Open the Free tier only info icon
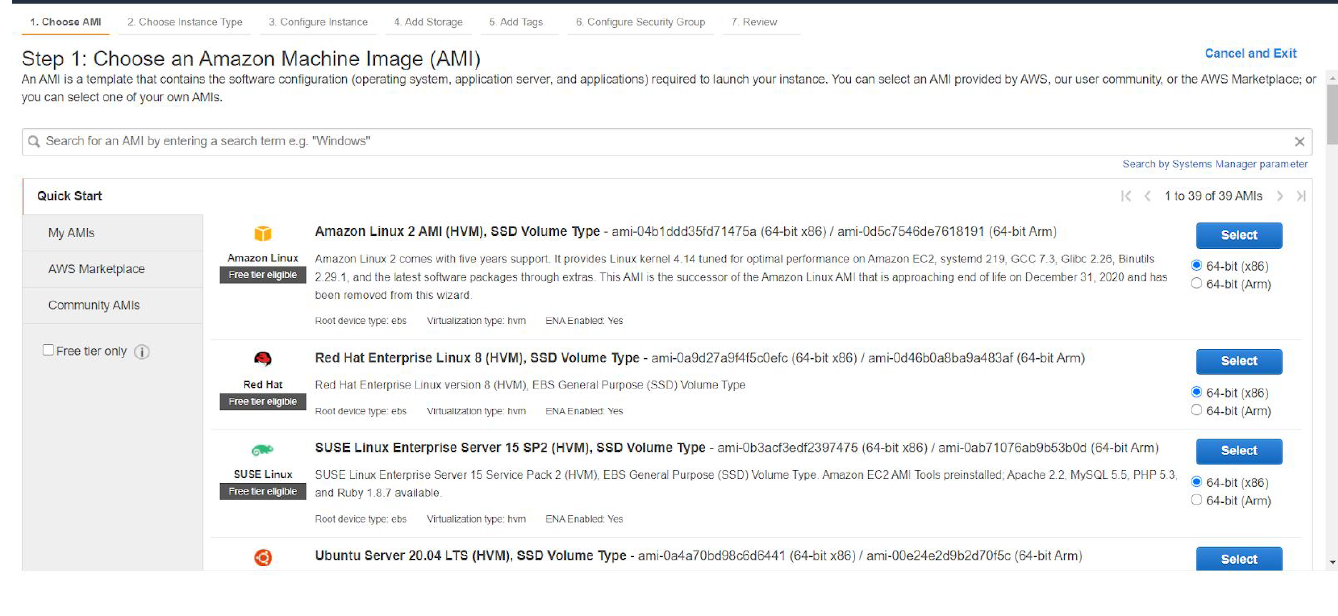1338x616 pixels. (x=142, y=352)
